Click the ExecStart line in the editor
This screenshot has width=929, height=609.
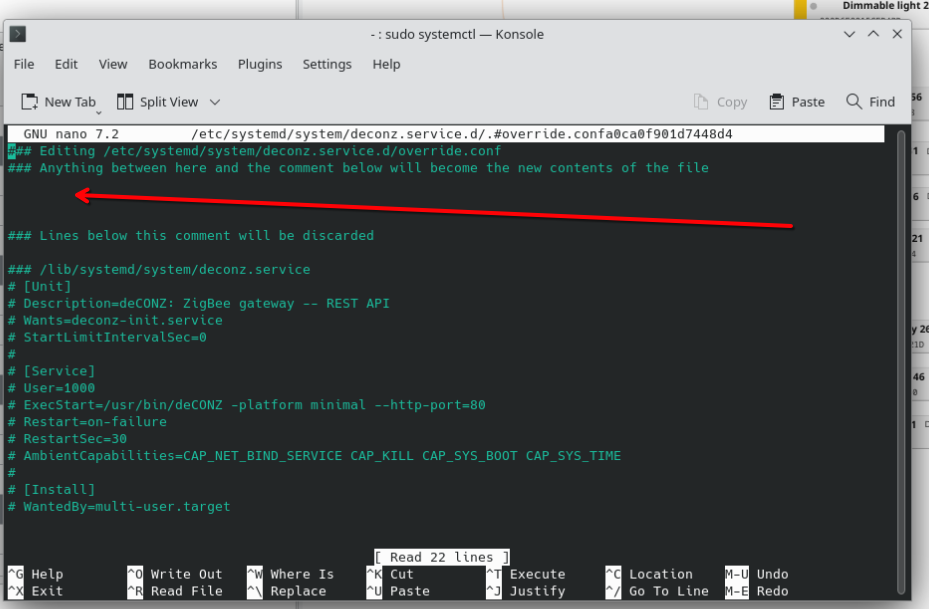point(247,405)
